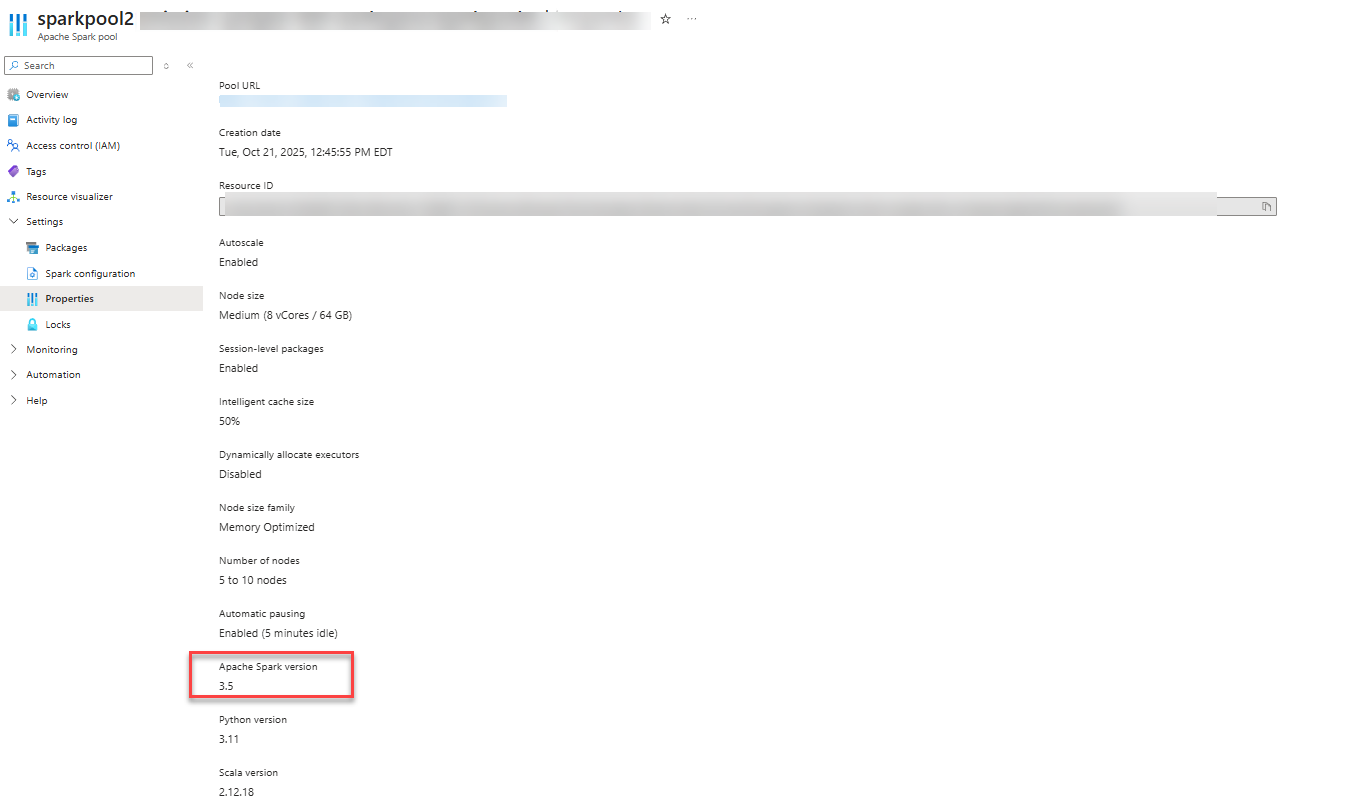
Task: Click the Scala version '2.12.18' value
Action: [236, 792]
